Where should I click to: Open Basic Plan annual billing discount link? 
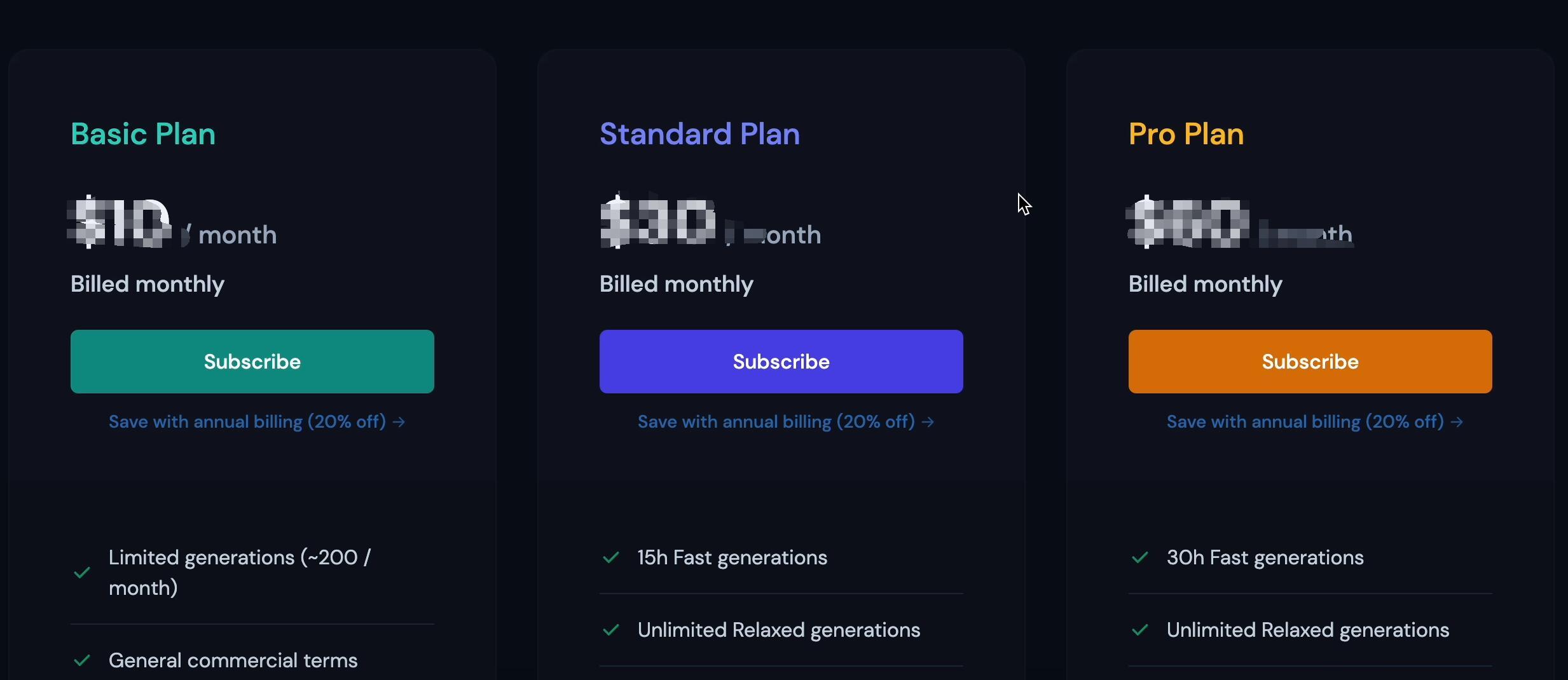tap(257, 422)
